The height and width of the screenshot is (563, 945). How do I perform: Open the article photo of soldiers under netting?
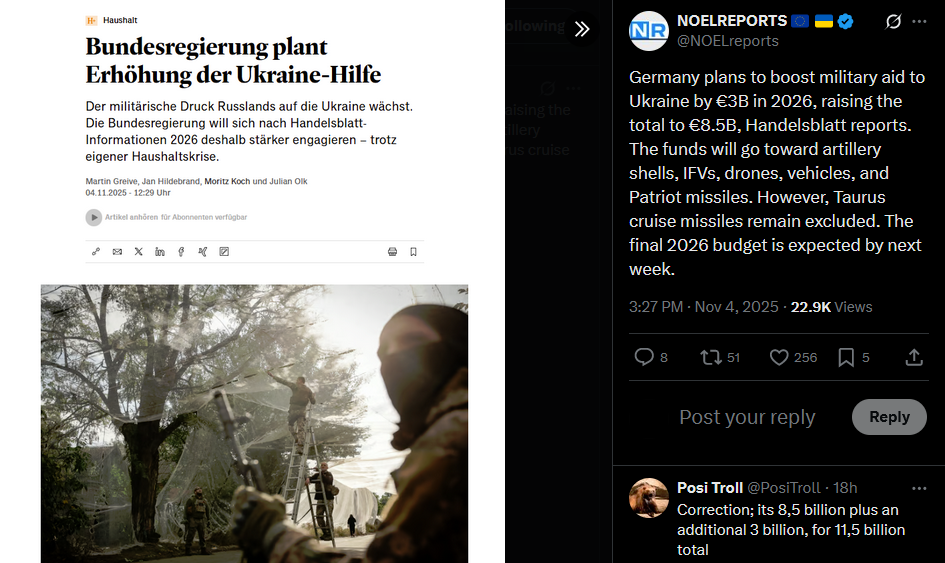(254, 424)
